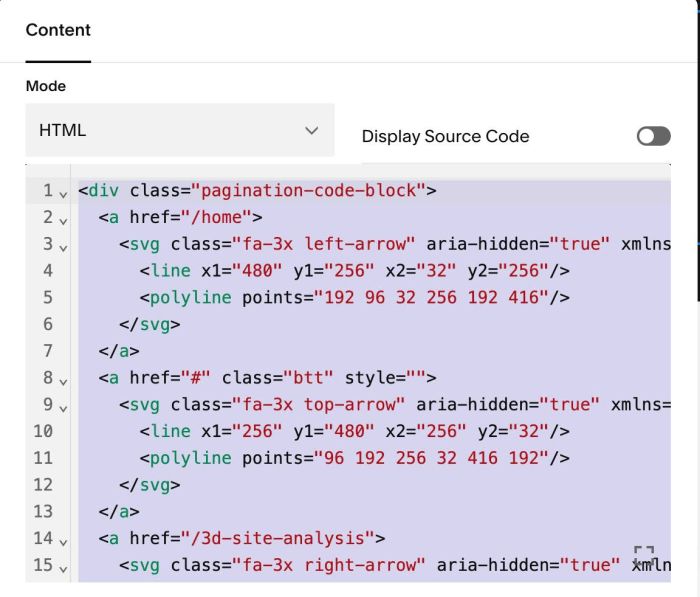Click the "/3d-site-analysis" href value
Screen dimensions: 700x597
click(278, 539)
